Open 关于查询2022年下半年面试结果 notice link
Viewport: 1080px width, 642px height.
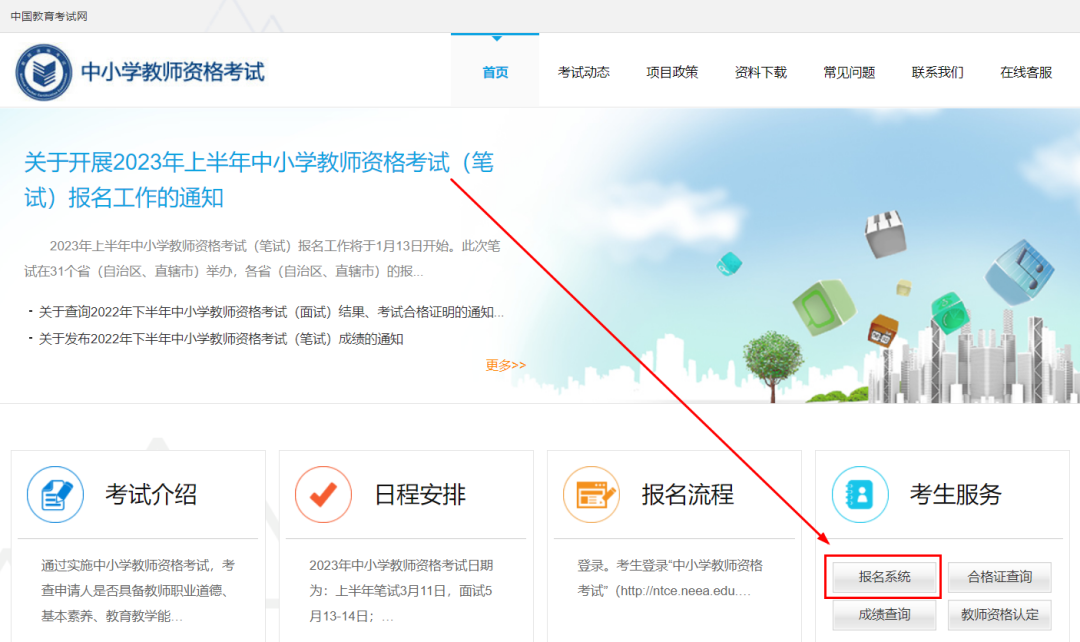(271, 312)
